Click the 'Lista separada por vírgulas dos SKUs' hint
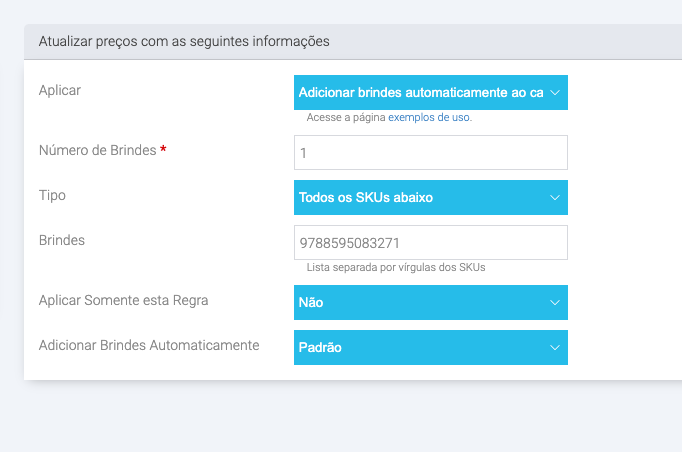This screenshot has width=682, height=452. (x=396, y=267)
